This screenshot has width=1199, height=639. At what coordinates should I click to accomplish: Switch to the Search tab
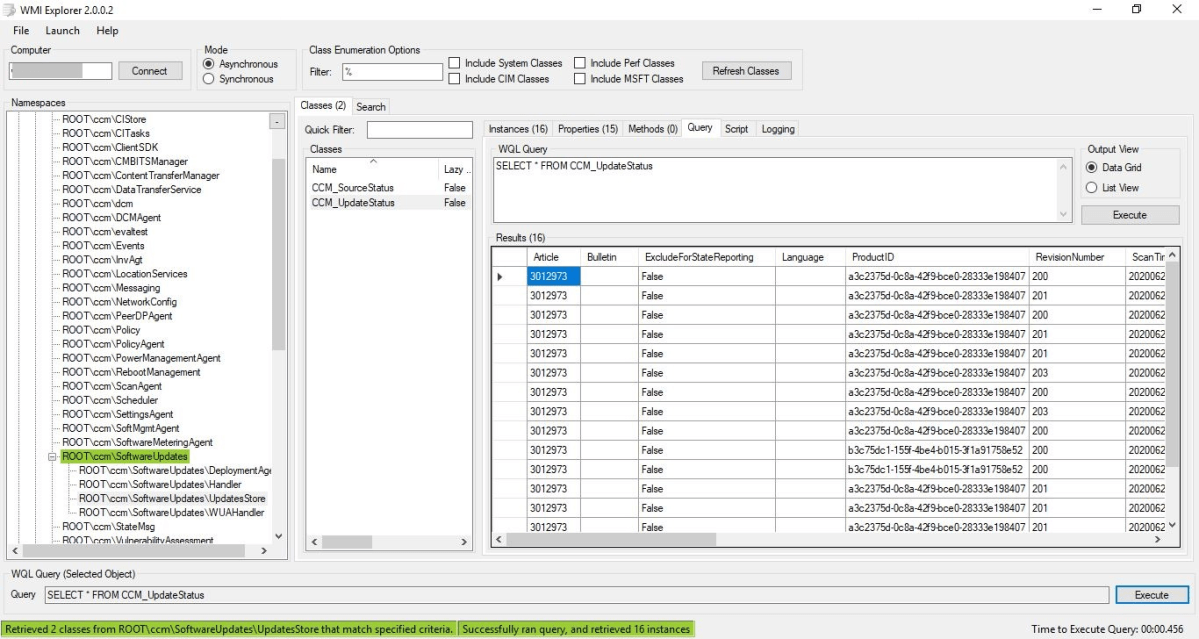pyautogui.click(x=370, y=105)
